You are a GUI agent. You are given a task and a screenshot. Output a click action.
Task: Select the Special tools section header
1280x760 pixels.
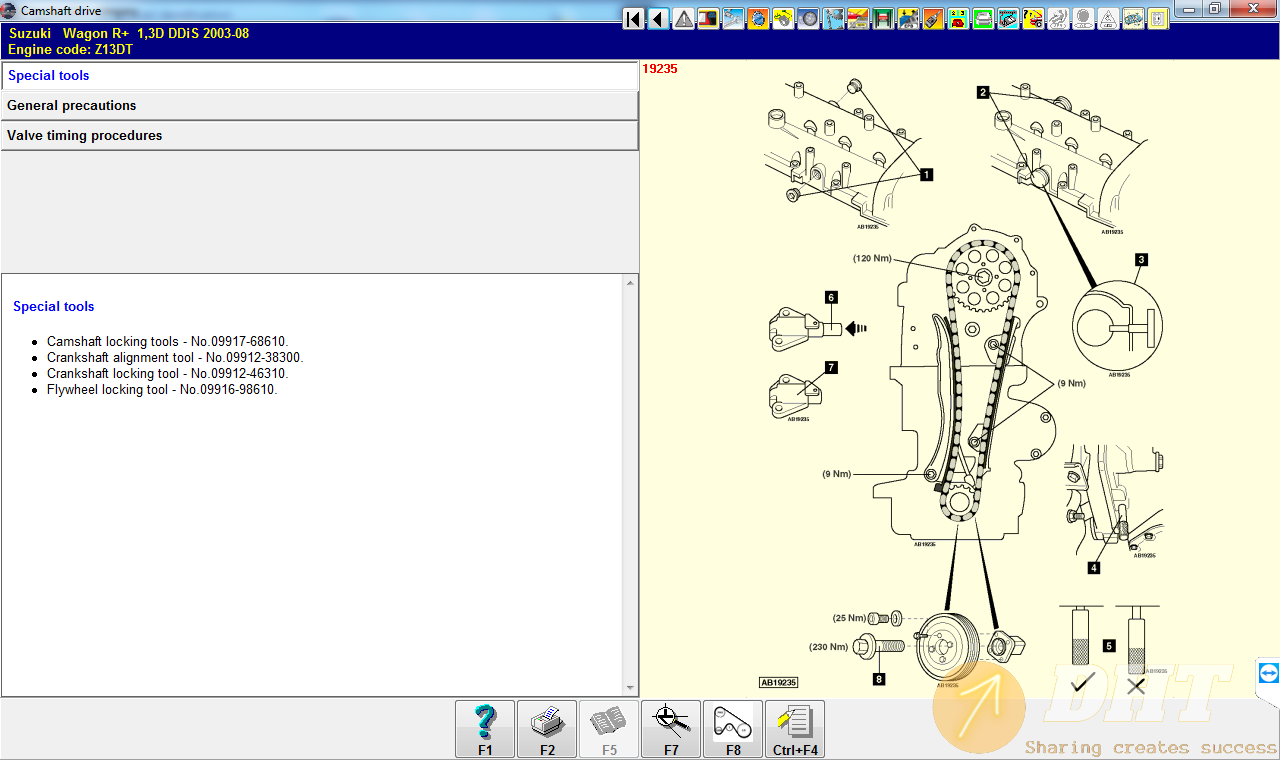point(319,76)
